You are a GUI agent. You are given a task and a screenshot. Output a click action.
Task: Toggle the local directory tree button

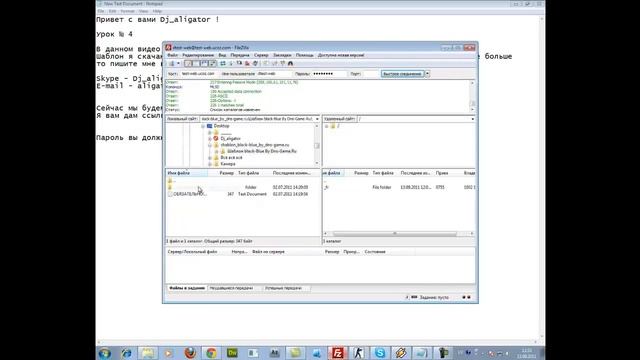point(196,63)
